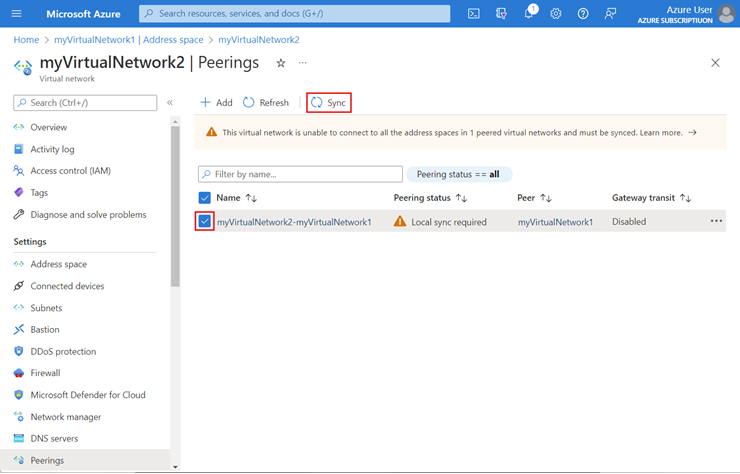Open portal settings gear
This screenshot has height=474, width=740.
(x=555, y=14)
